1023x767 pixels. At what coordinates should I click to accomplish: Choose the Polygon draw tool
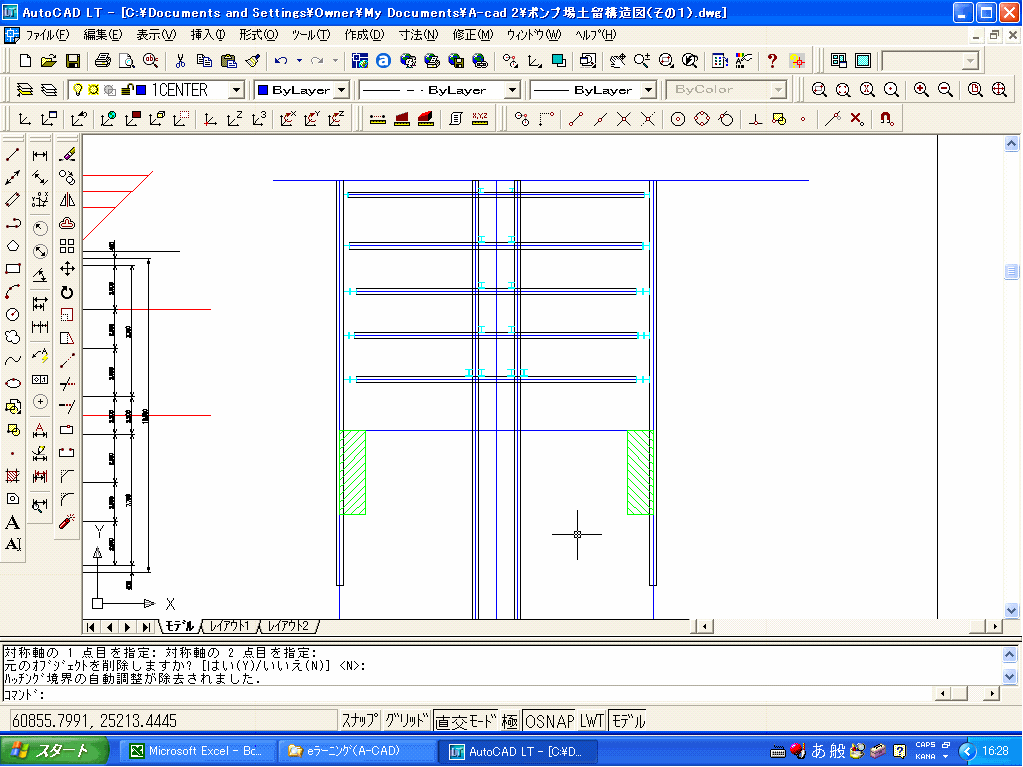pos(12,246)
